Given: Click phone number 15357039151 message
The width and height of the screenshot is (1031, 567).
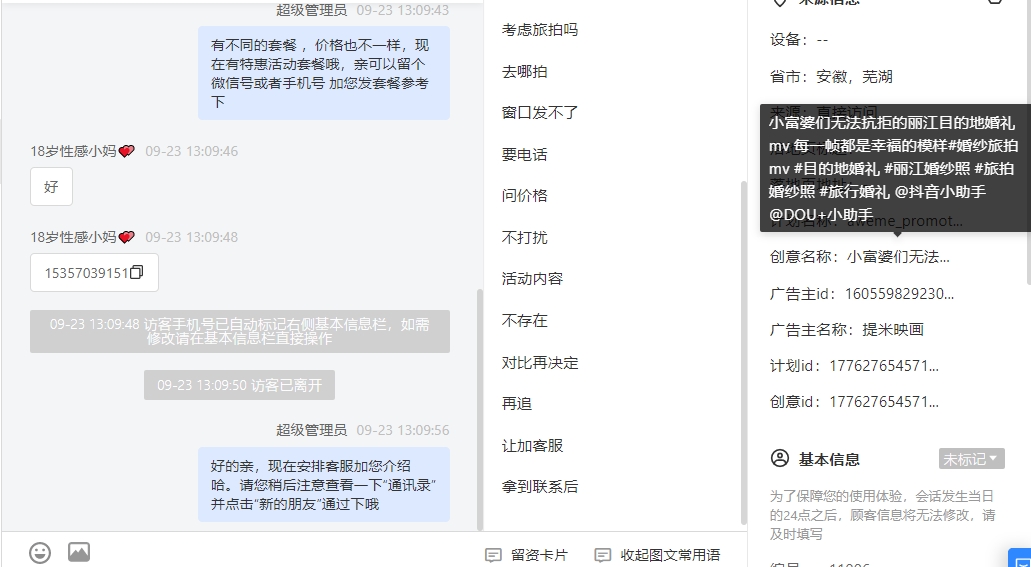Looking at the screenshot, I should [94, 272].
